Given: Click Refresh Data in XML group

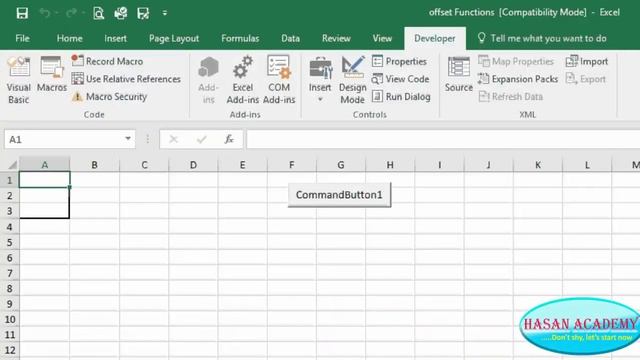Looking at the screenshot, I should [511, 97].
